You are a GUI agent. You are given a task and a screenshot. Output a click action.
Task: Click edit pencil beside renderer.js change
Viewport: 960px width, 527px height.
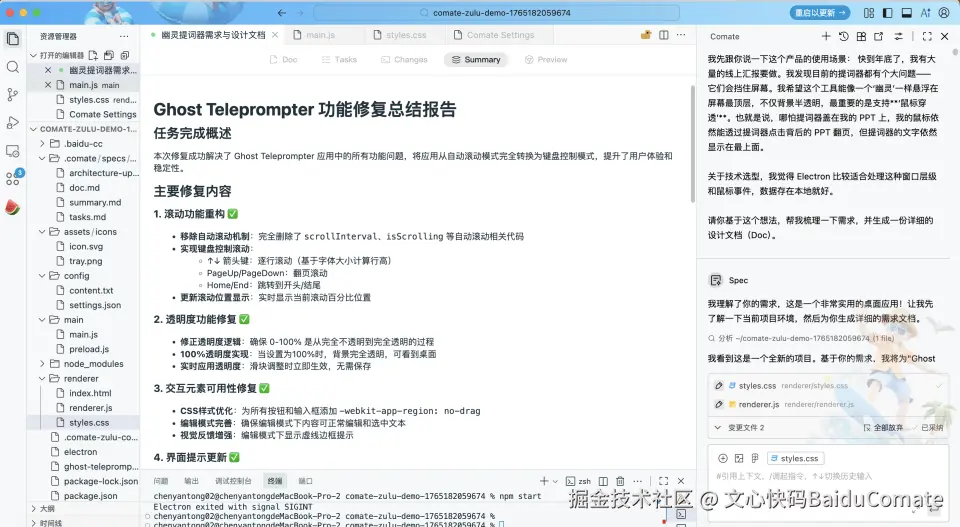point(719,405)
